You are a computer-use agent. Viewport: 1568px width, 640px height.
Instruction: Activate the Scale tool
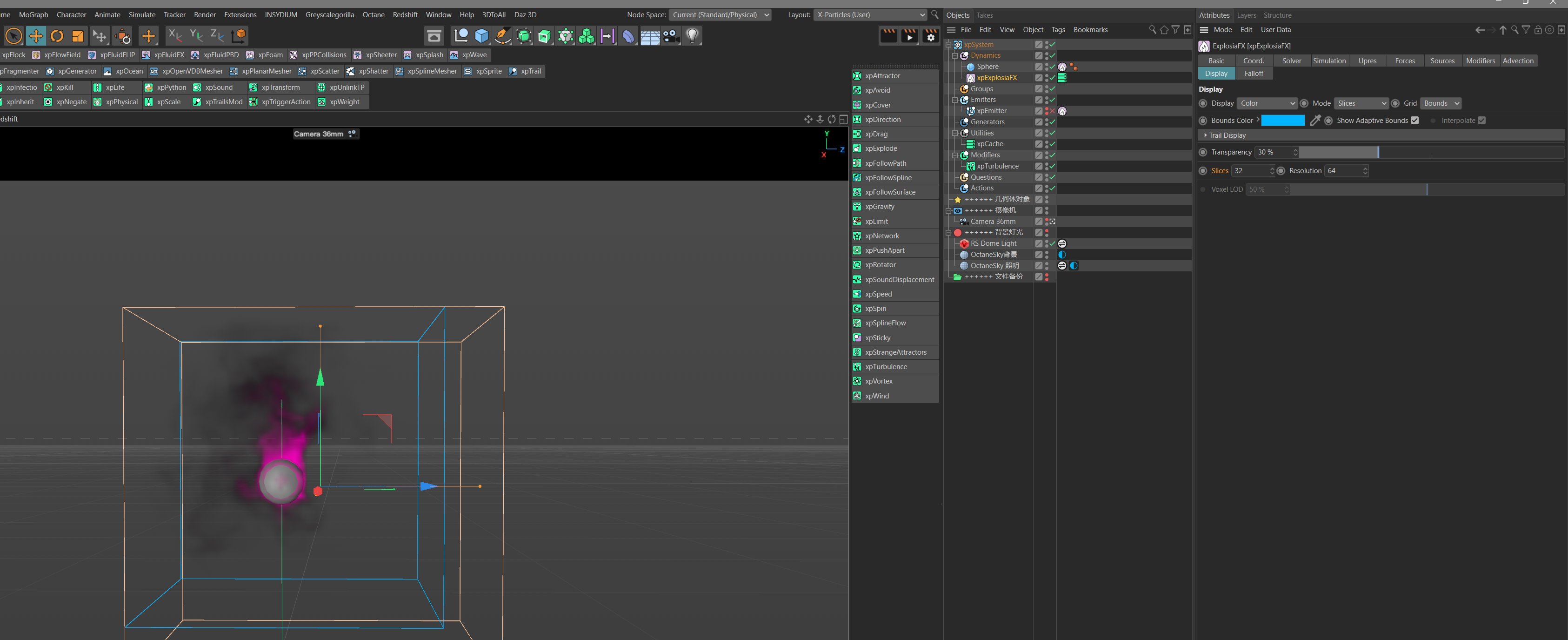(x=78, y=36)
